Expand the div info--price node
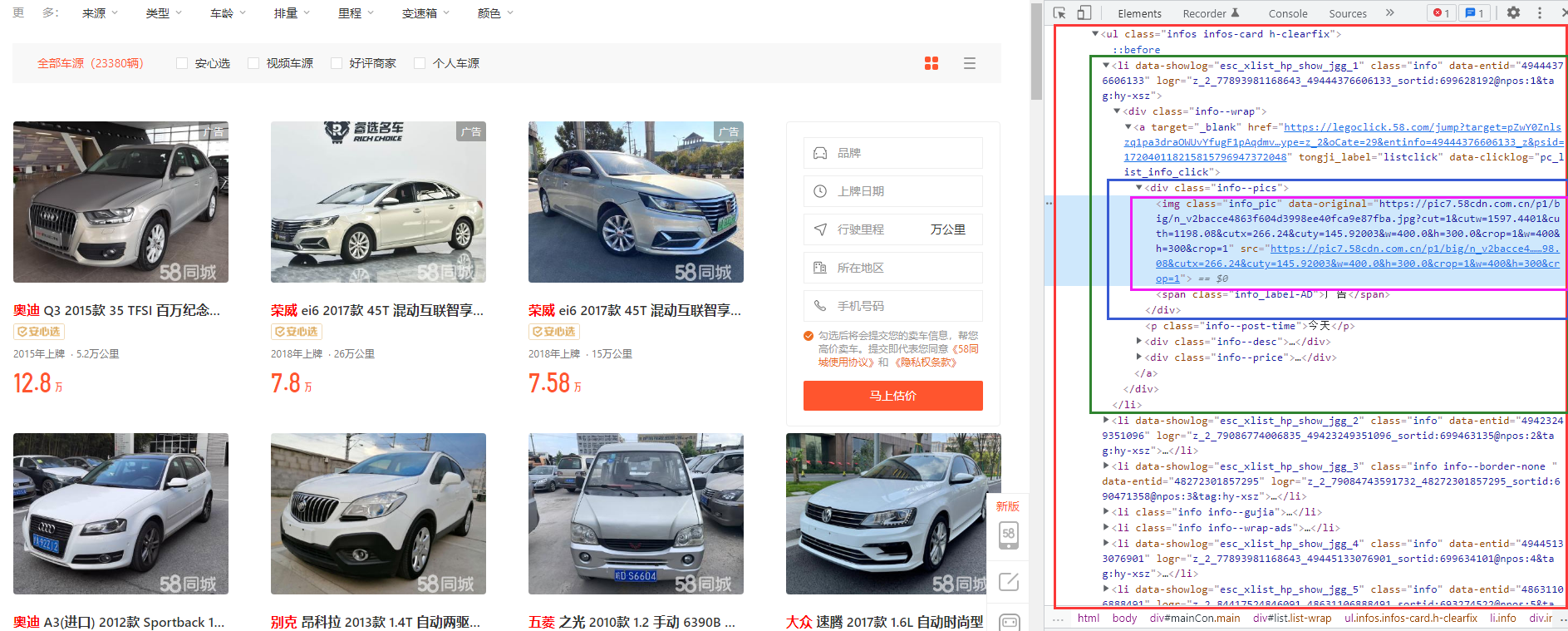Image resolution: width=1568 pixels, height=631 pixels. click(x=1139, y=357)
